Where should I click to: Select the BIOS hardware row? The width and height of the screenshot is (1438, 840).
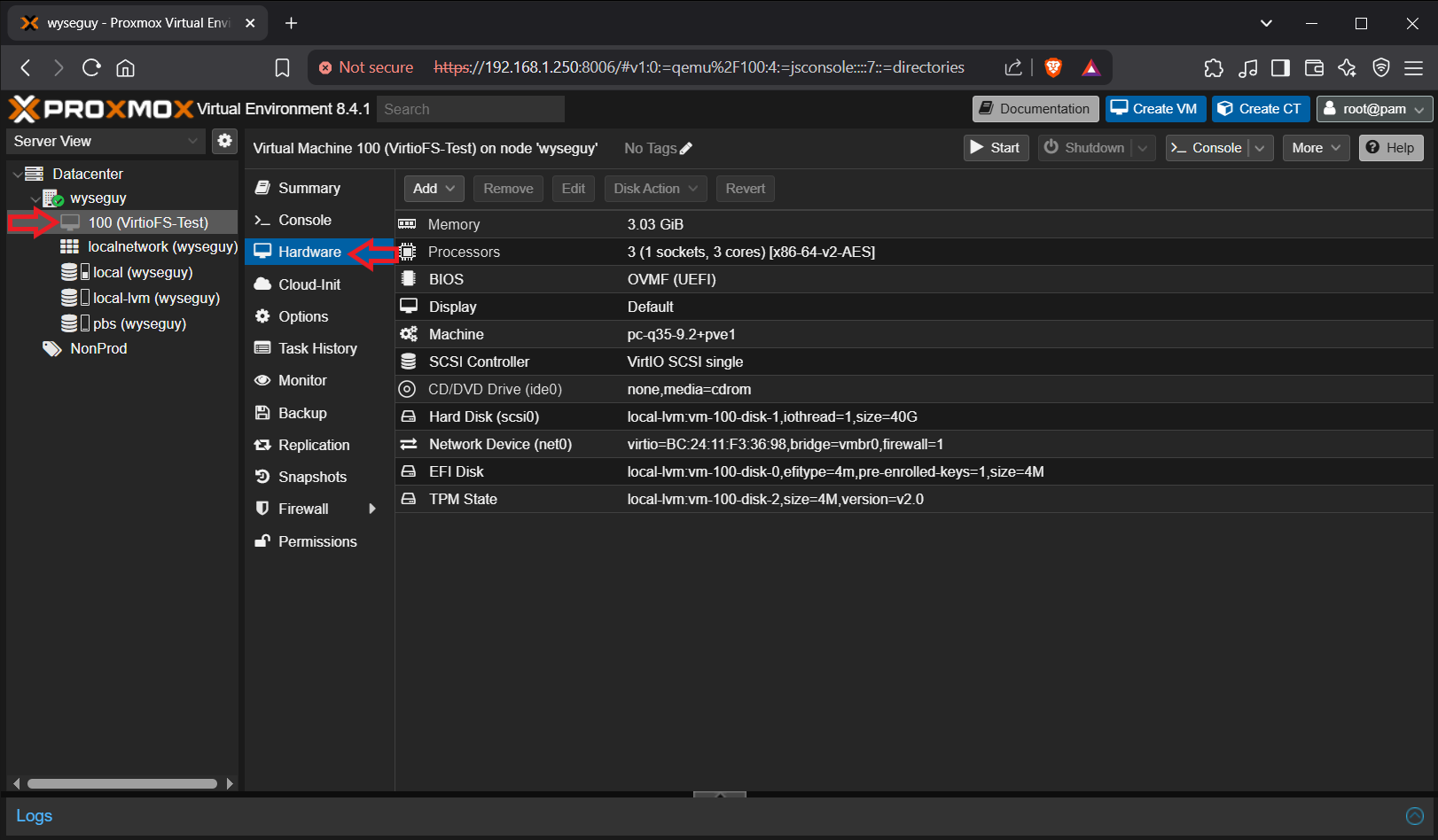914,279
